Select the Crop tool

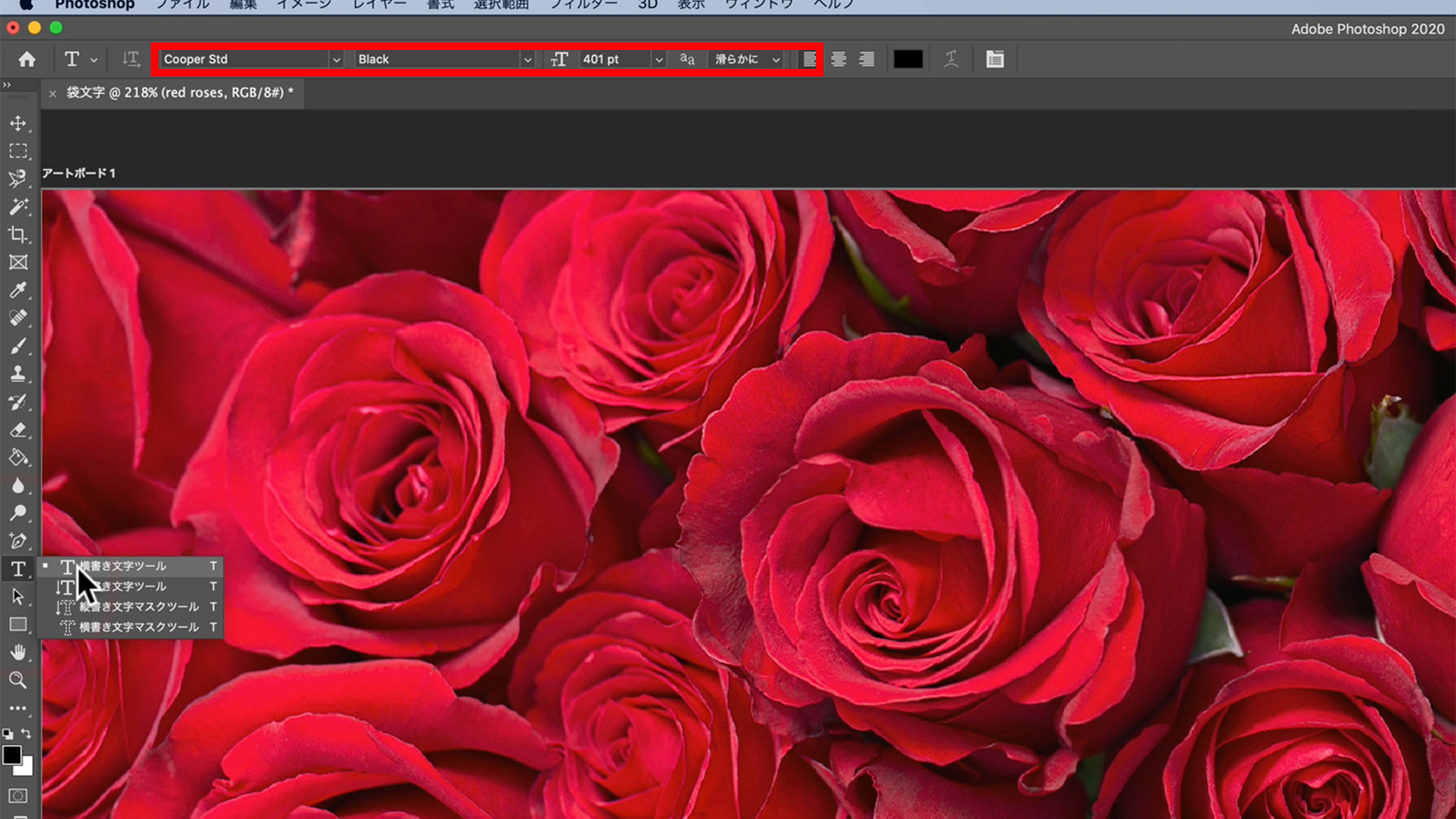pos(18,234)
